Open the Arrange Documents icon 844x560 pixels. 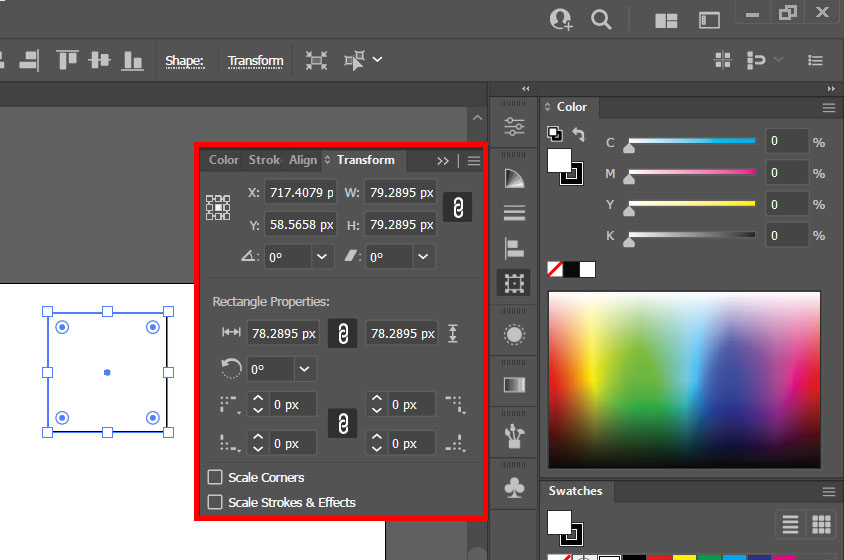666,20
